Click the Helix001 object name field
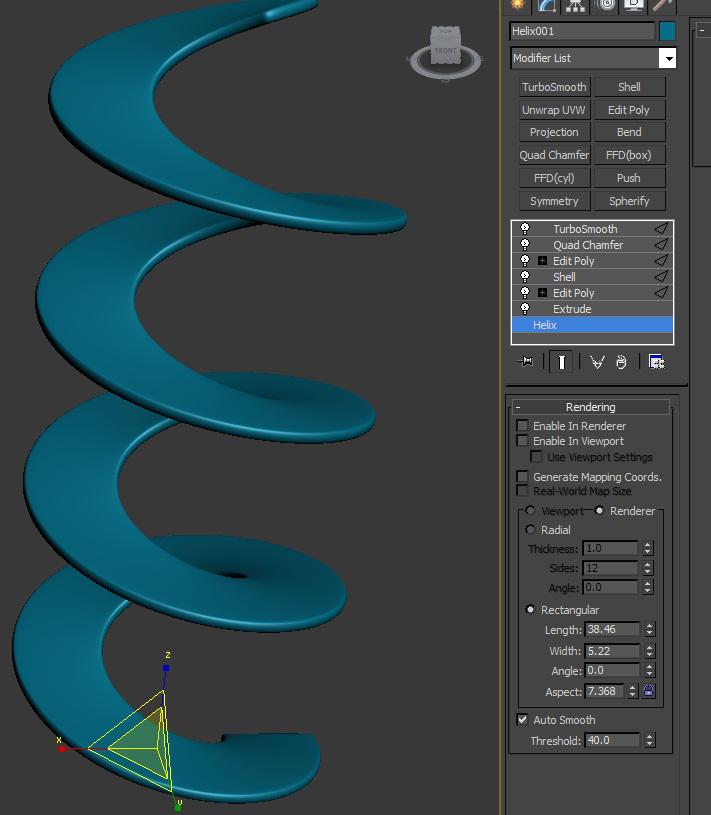 pyautogui.click(x=583, y=31)
